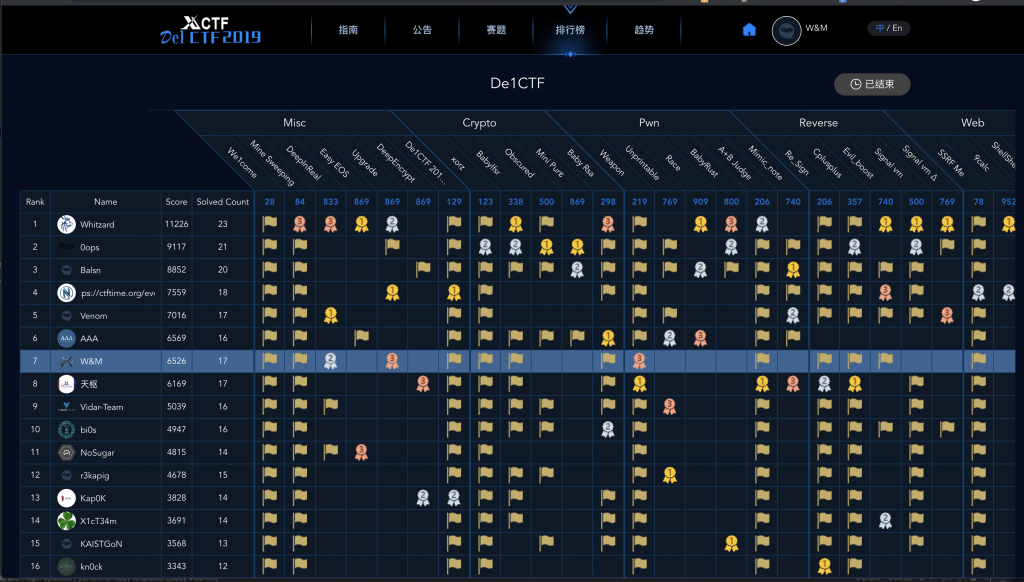Click the rank 4 team's bronze medal

click(x=885, y=293)
